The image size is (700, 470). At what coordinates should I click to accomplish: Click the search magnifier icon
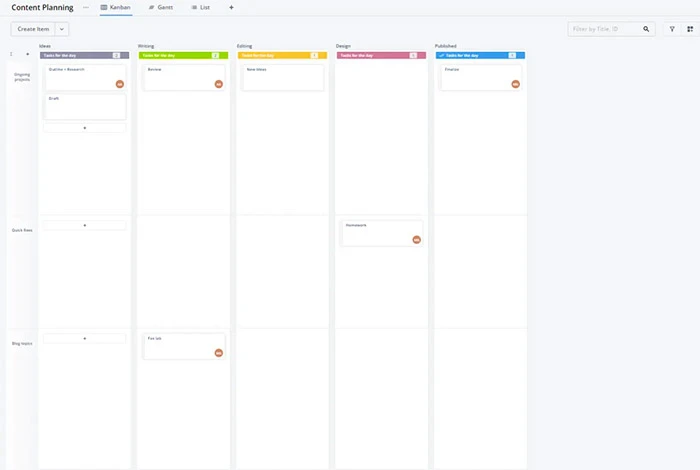coord(646,29)
